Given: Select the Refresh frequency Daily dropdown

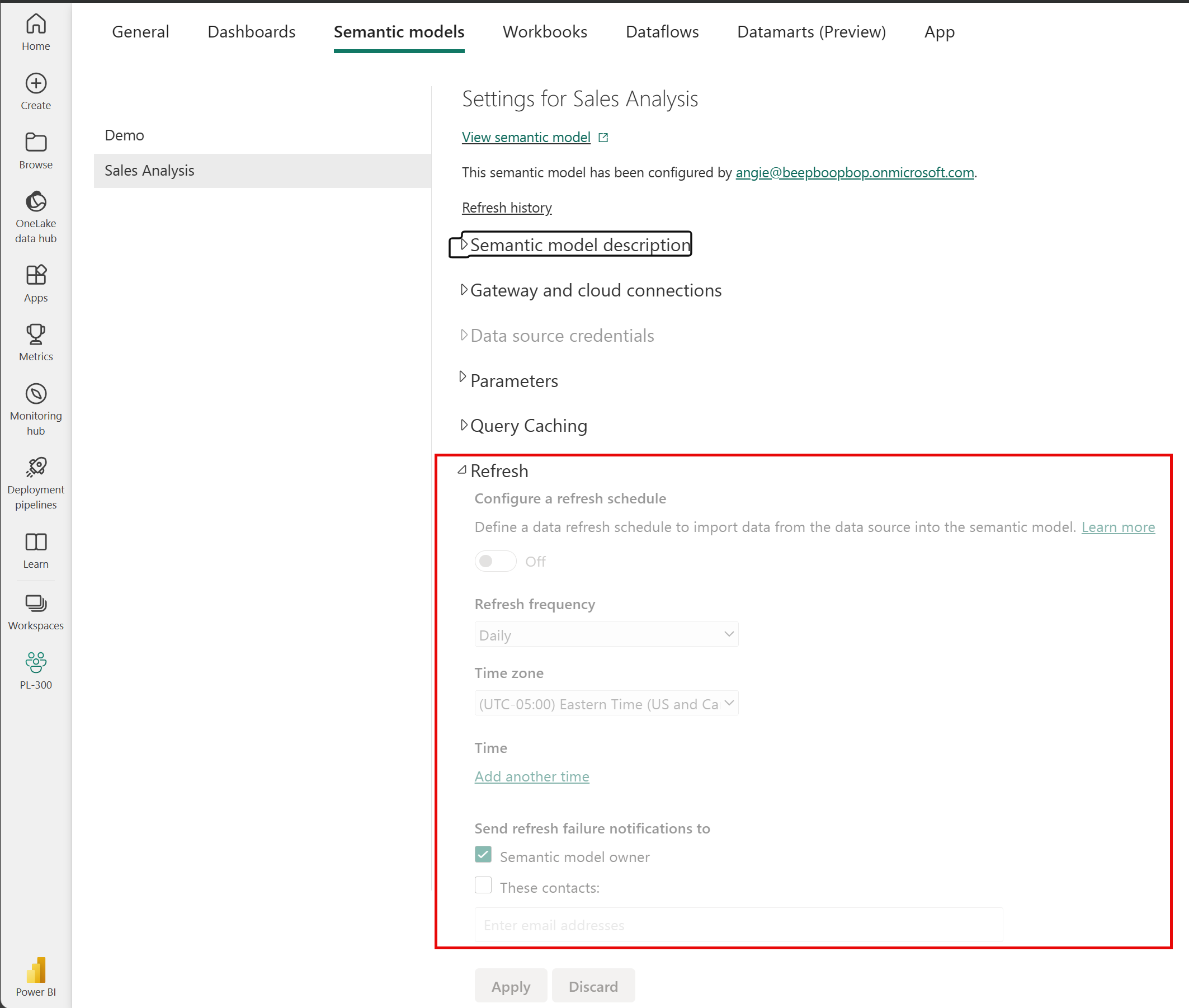Looking at the screenshot, I should click(x=606, y=634).
